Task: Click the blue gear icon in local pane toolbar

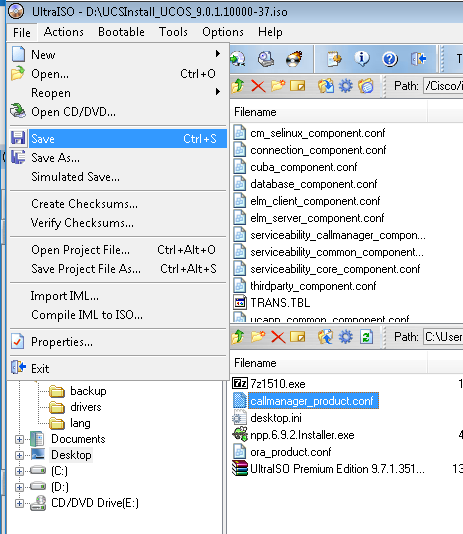Action: 346,337
